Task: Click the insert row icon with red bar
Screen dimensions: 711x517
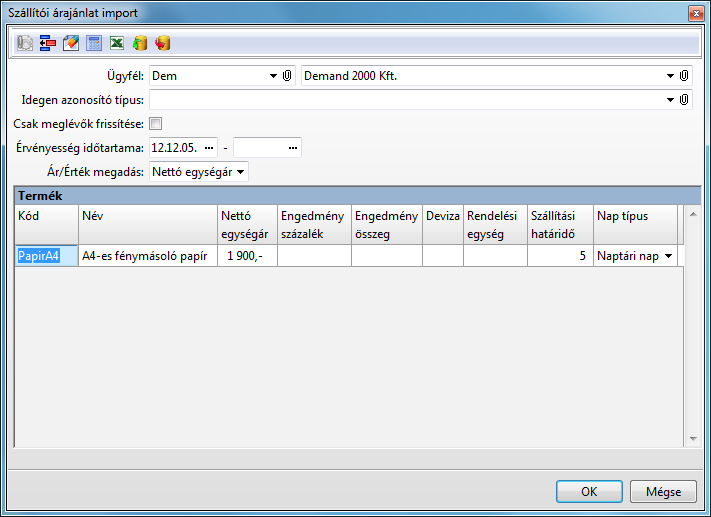Action: click(48, 43)
